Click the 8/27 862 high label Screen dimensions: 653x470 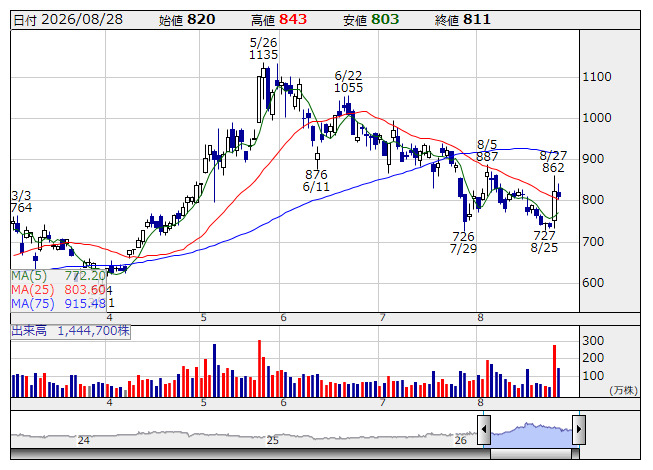tap(553, 162)
